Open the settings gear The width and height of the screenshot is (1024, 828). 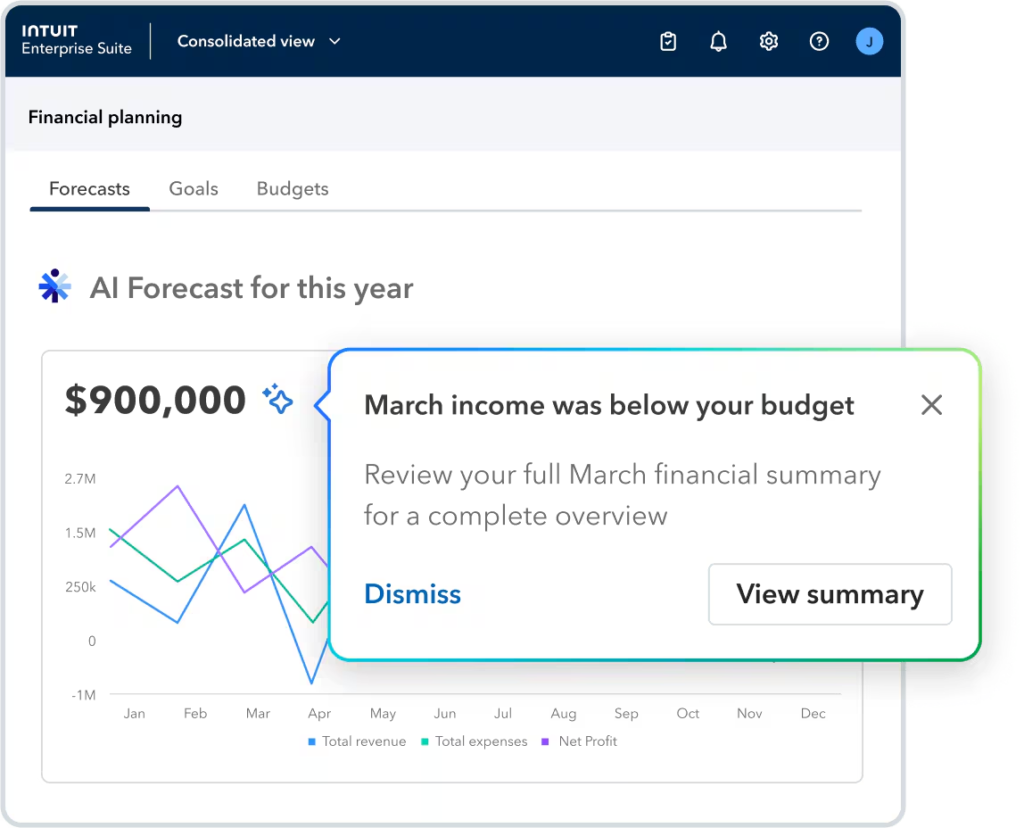[769, 42]
